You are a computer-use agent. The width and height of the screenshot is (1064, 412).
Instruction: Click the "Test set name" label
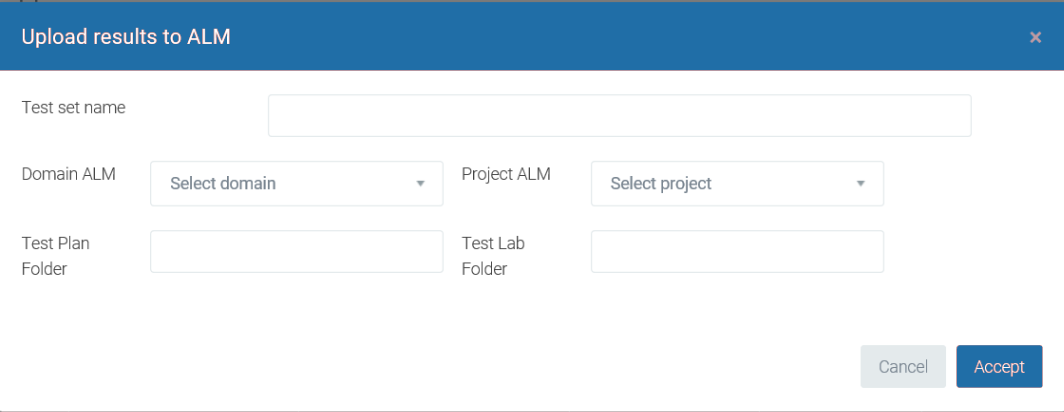click(x=73, y=108)
